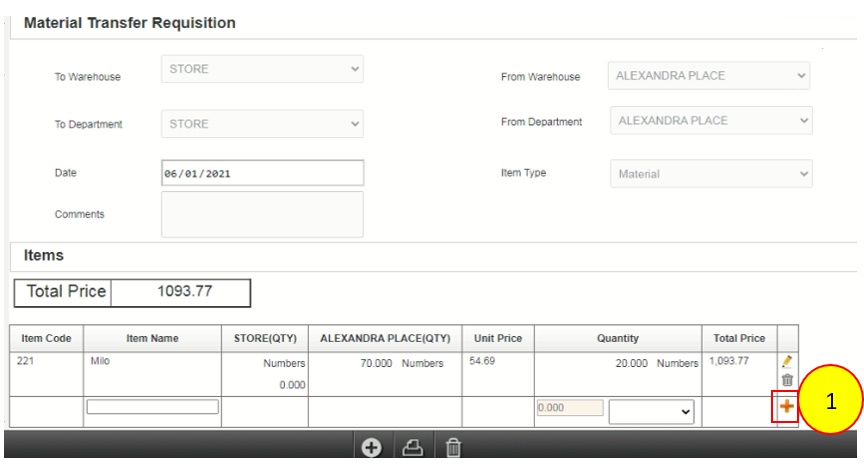Image resolution: width=864 pixels, height=467 pixels.
Task: Open the To Warehouse dropdown
Action: [x=262, y=69]
